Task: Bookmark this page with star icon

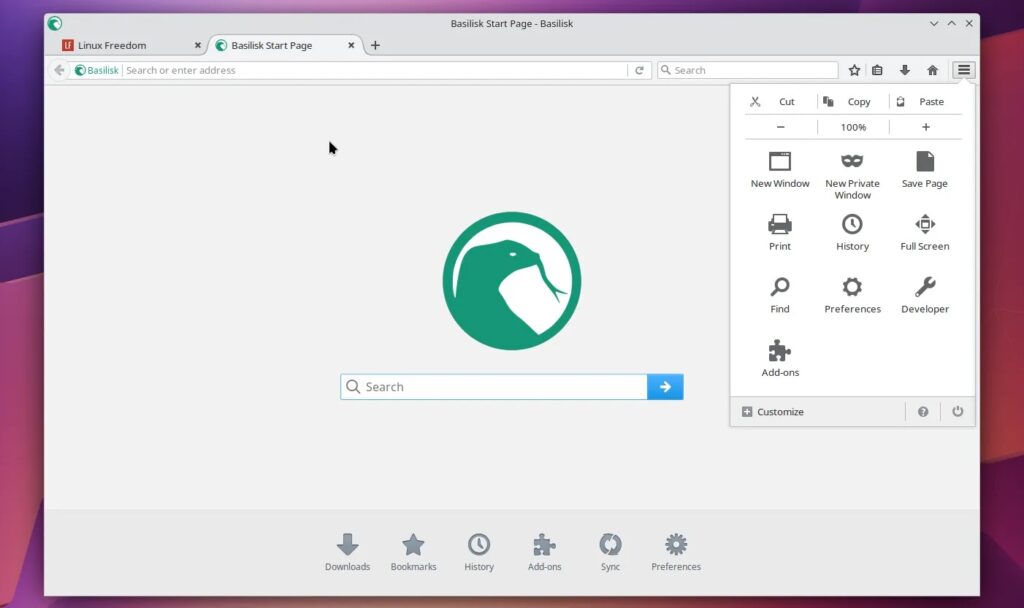Action: tap(854, 70)
